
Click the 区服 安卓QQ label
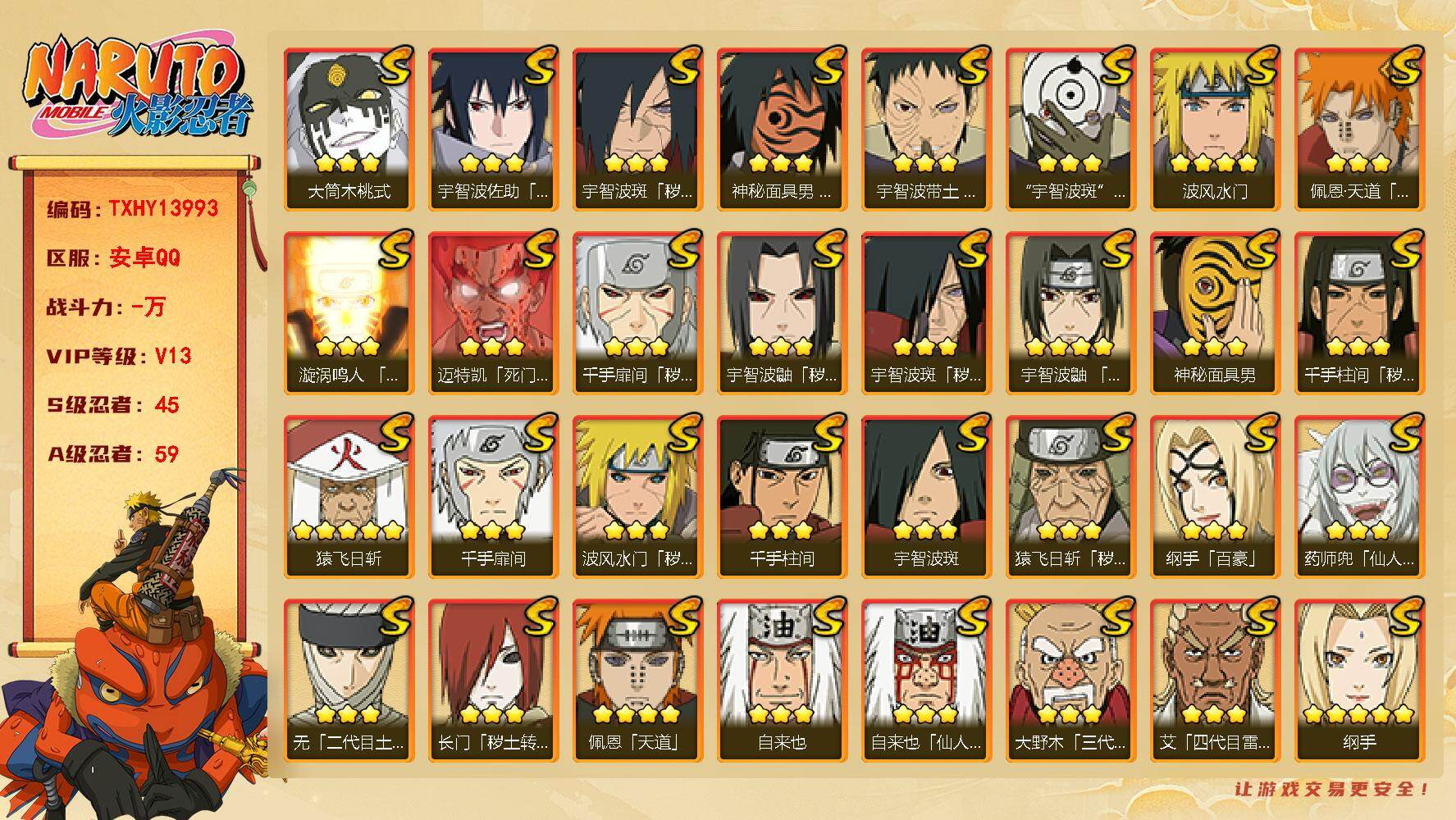(x=113, y=257)
